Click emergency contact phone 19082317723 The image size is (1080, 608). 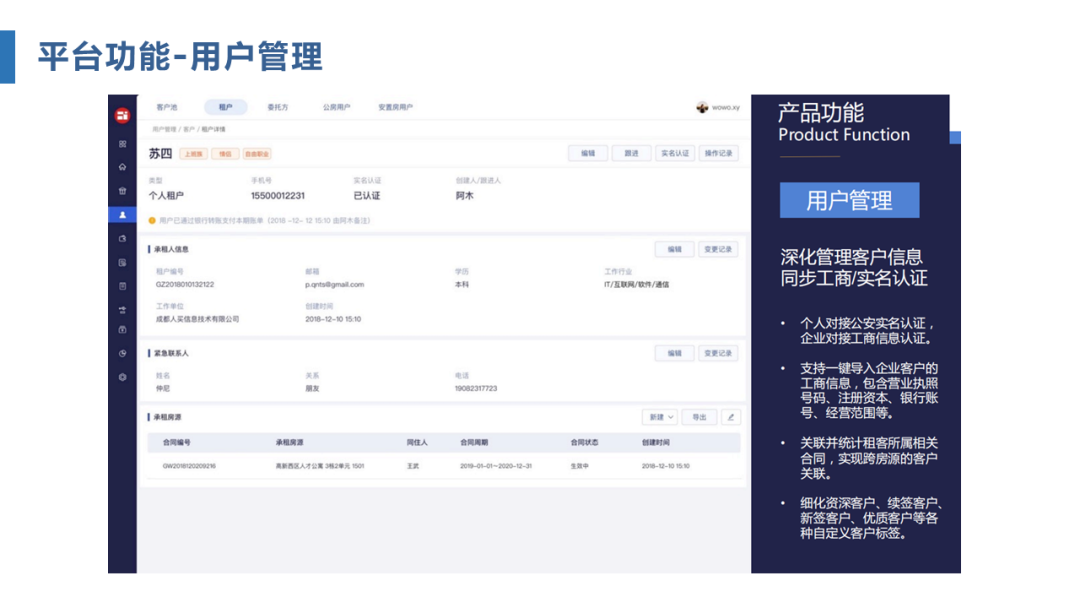coord(476,388)
